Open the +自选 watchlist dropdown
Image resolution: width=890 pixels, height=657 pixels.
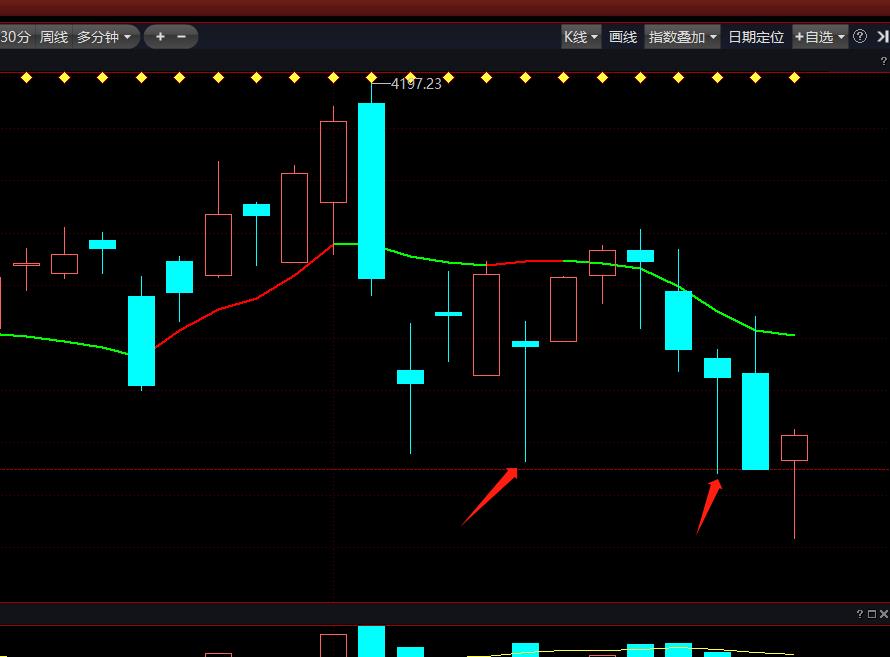point(820,37)
